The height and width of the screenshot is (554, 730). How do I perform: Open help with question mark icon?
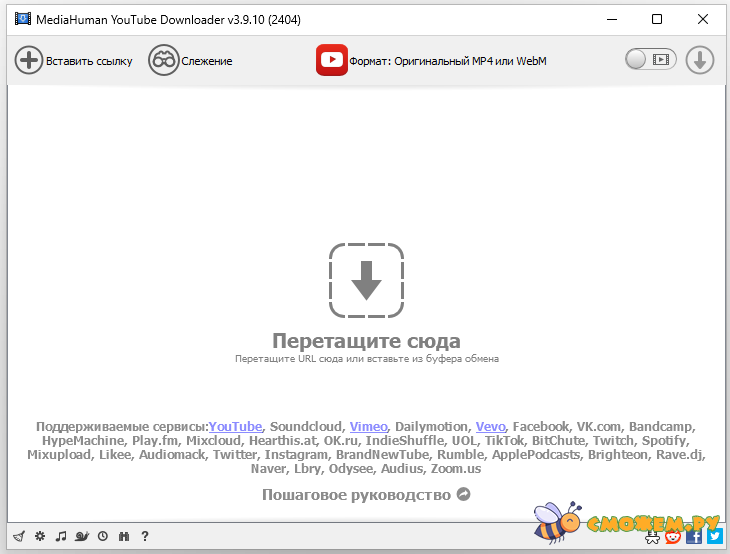[x=145, y=536]
